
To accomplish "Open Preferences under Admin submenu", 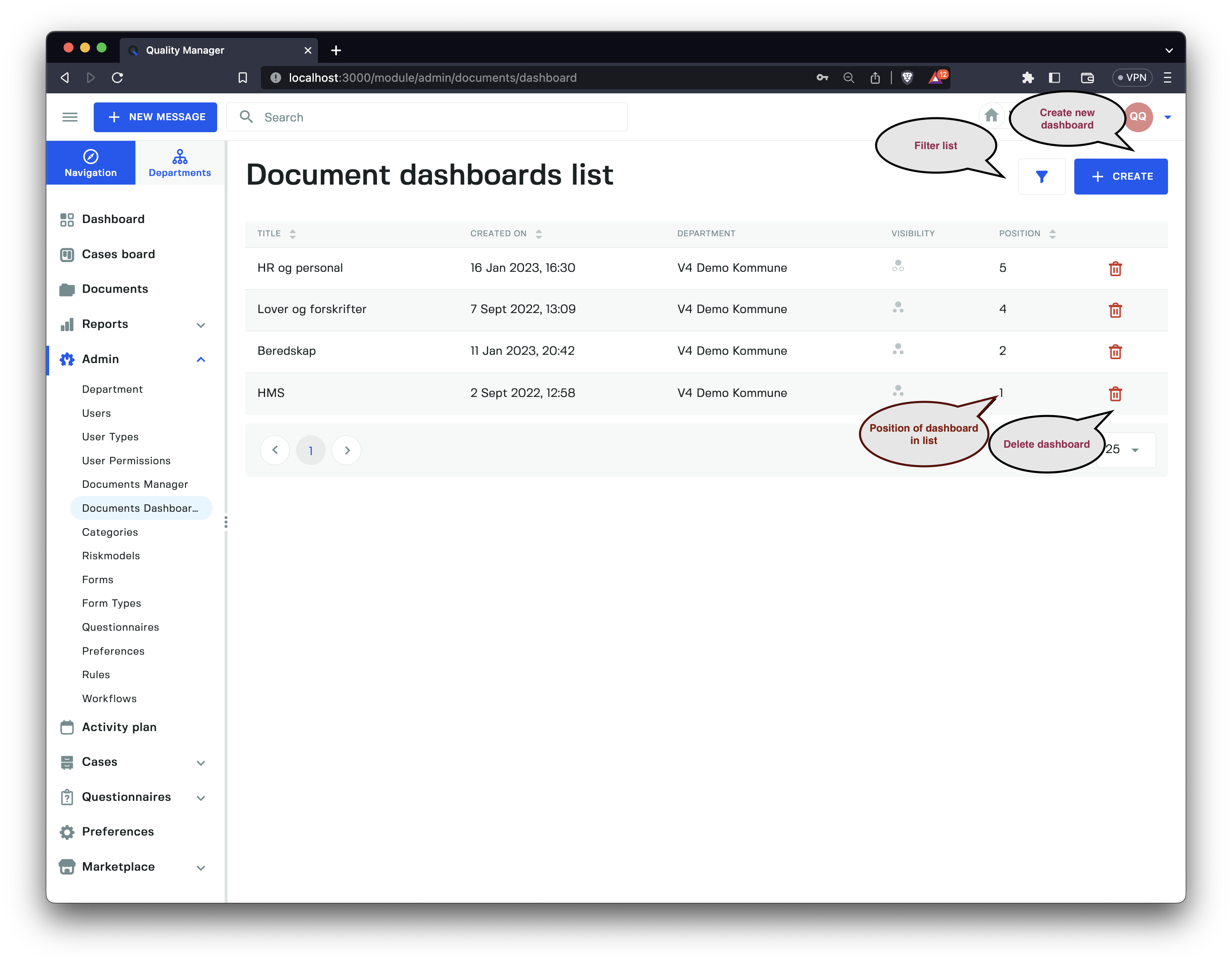I will (114, 651).
